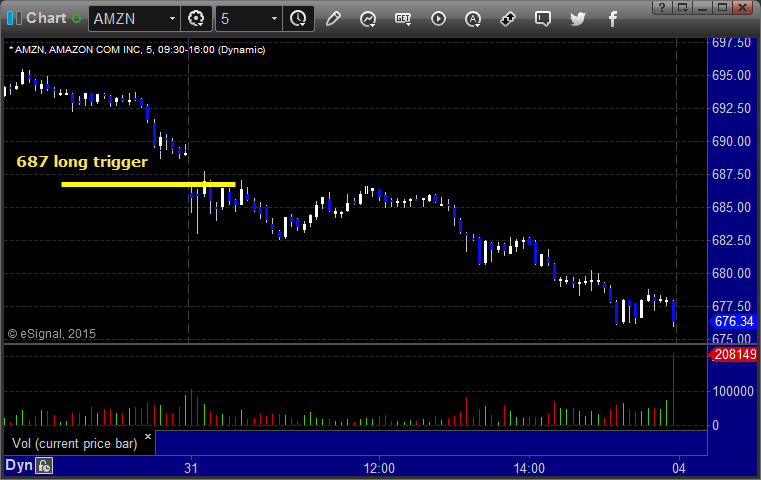Click the 682.50 price axis label

click(731, 241)
